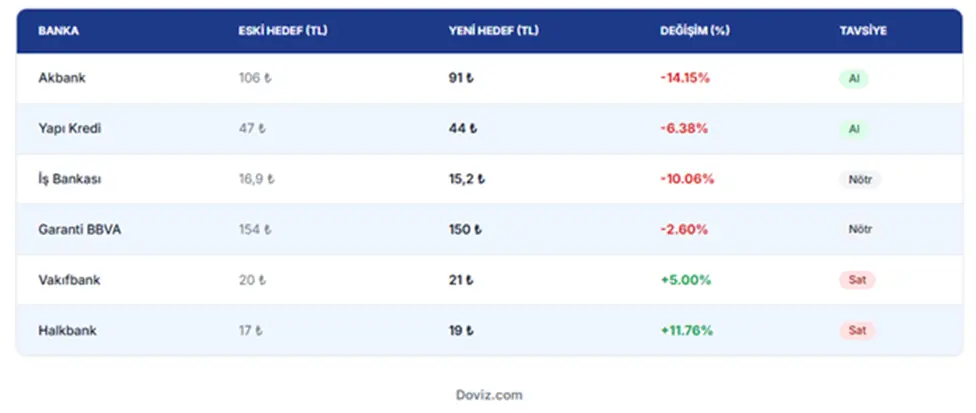Select the Akbank row name
Viewport: 976px width, 413px height.
click(x=62, y=78)
